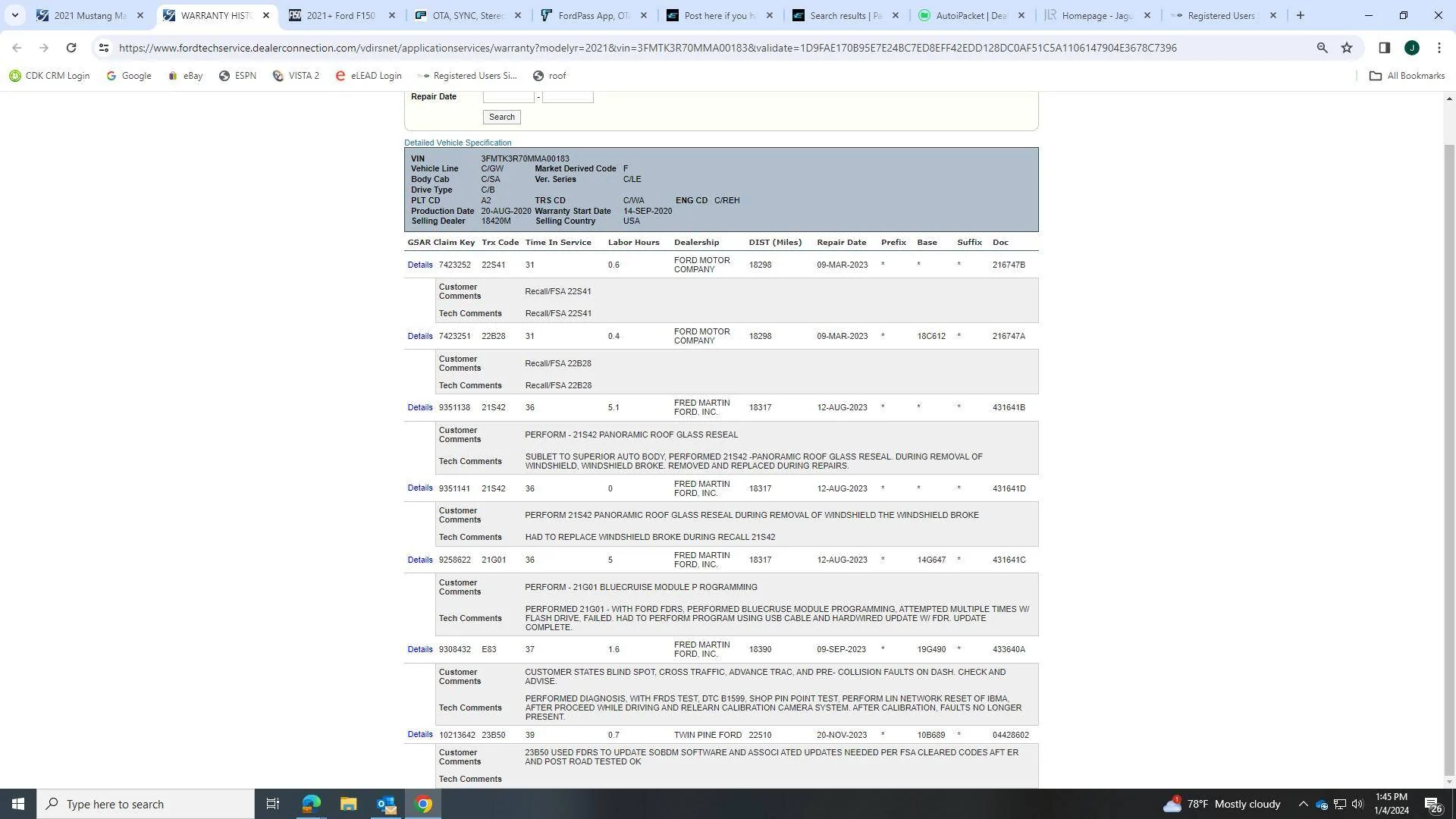
Task: Open the roof bookmark
Action: (550, 76)
